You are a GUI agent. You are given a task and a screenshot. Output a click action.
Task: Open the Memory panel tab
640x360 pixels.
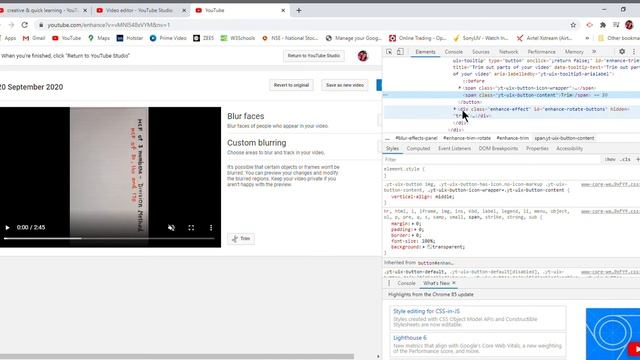tap(574, 52)
